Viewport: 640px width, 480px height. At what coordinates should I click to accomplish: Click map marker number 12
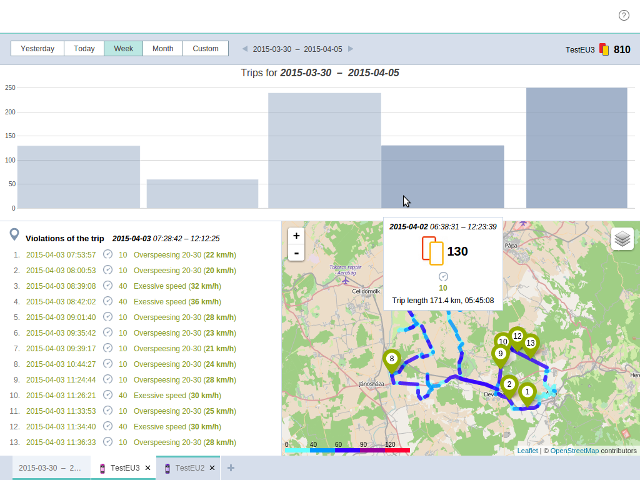pyautogui.click(x=518, y=338)
